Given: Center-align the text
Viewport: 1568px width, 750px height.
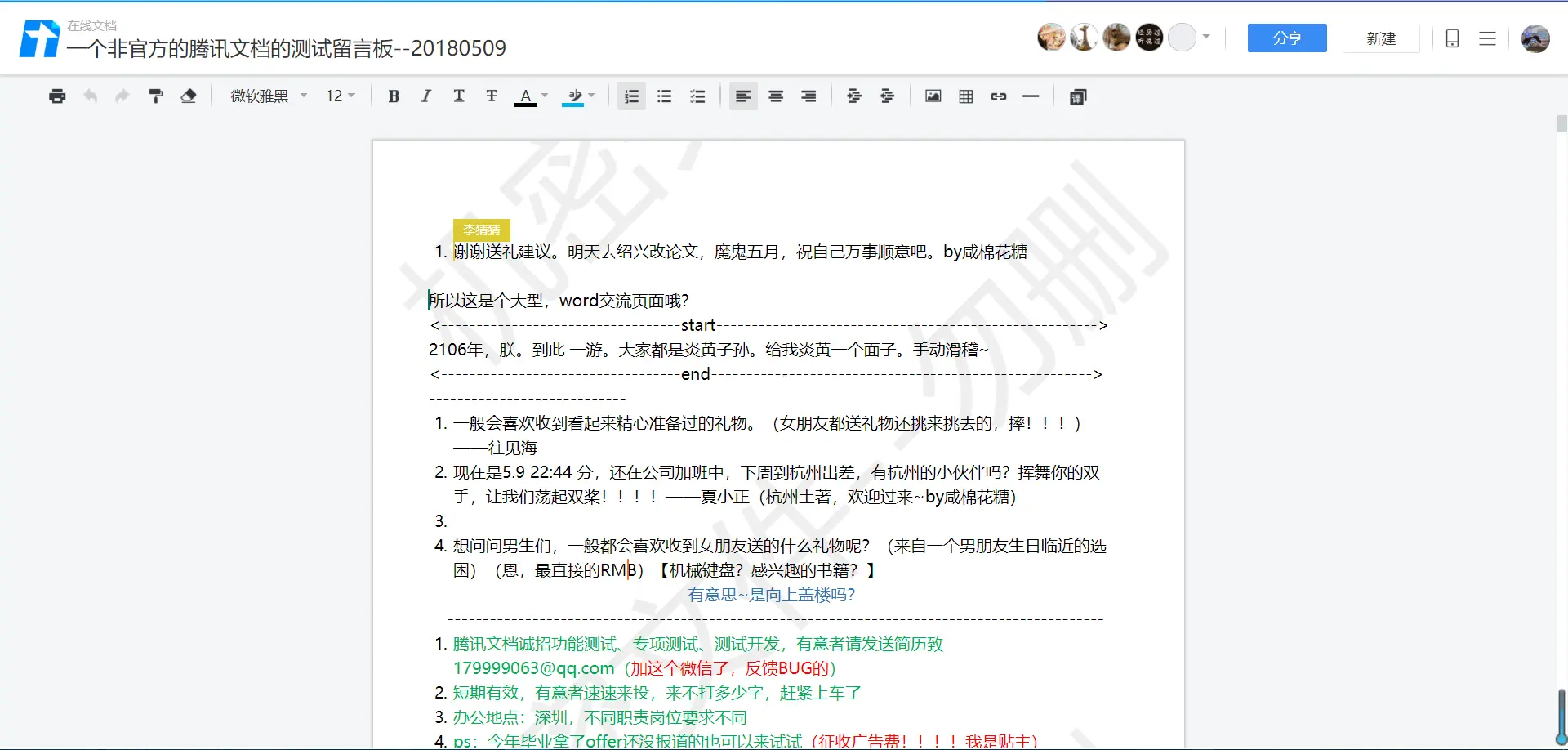Looking at the screenshot, I should point(776,96).
